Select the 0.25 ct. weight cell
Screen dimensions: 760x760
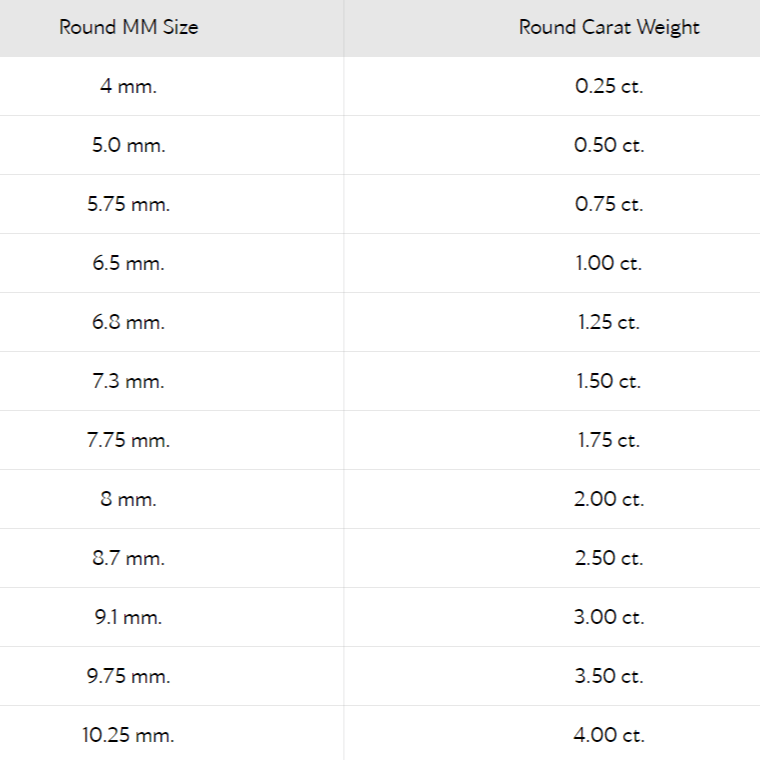[609, 86]
